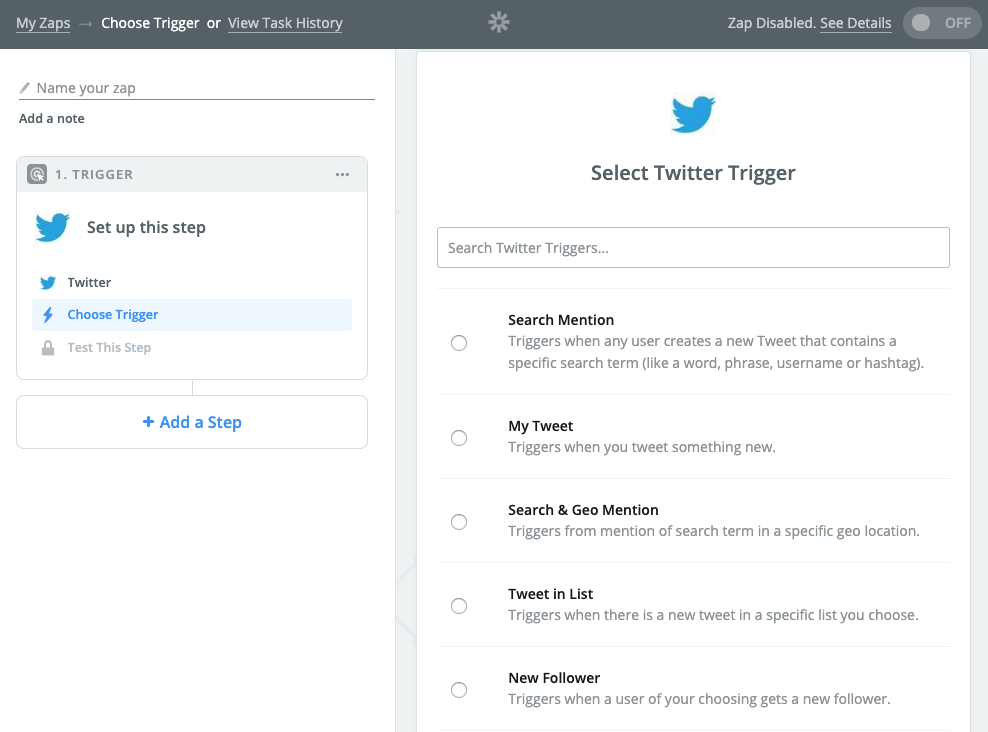The height and width of the screenshot is (732, 988).
Task: Click the Search & Geo Mention title
Action: click(x=583, y=510)
